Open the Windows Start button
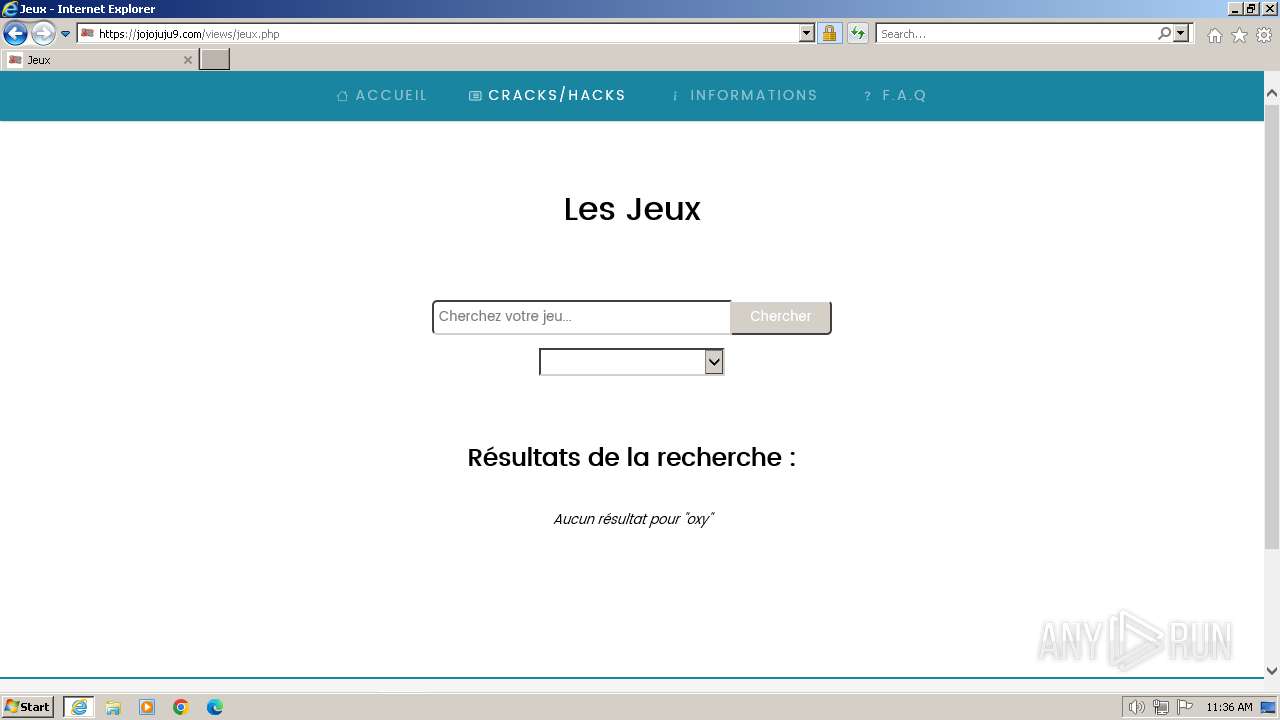The width and height of the screenshot is (1280, 720). click(x=28, y=707)
